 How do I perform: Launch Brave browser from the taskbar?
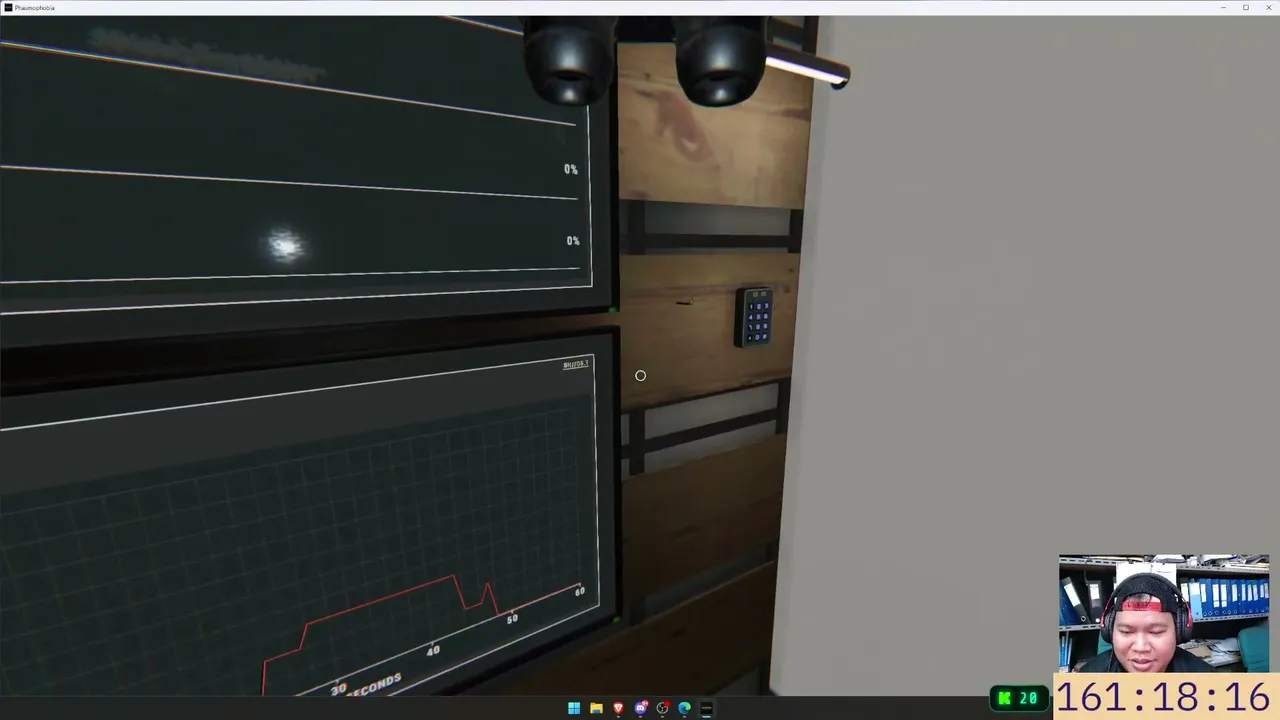point(618,709)
